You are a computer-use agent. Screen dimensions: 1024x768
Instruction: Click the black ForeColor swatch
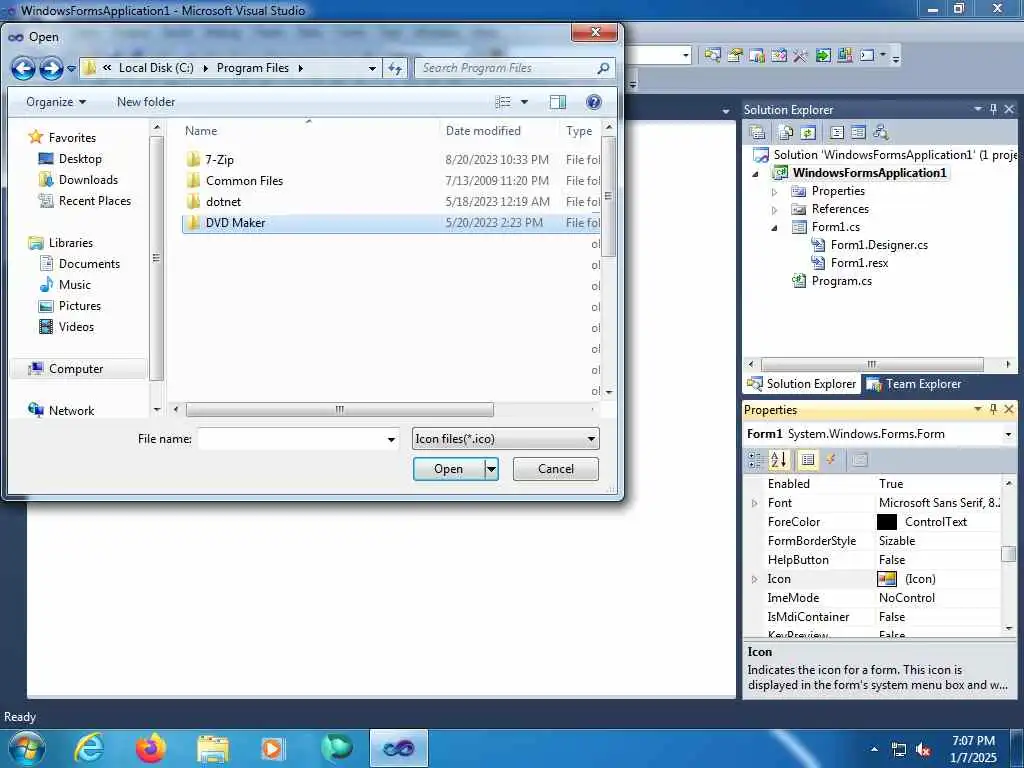[886, 522]
